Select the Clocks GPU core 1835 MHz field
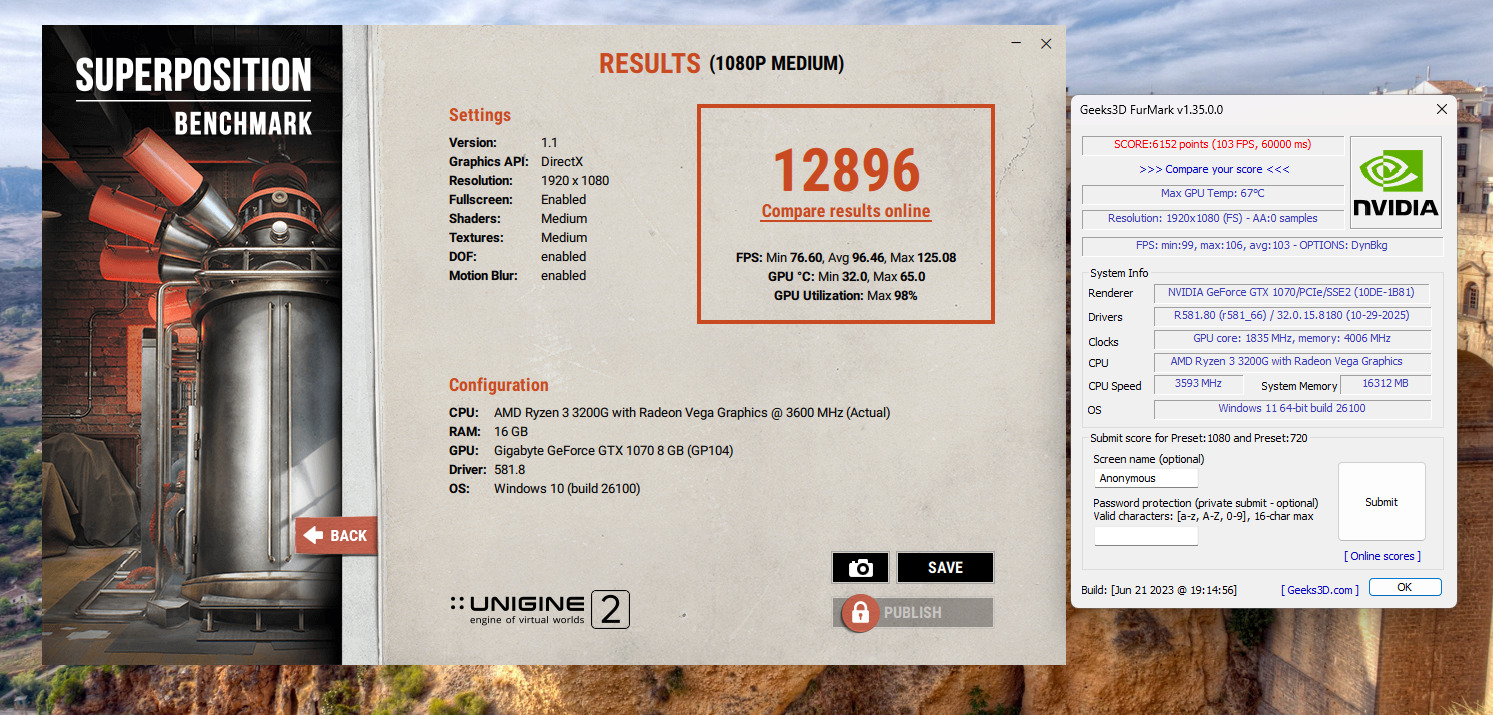This screenshot has width=1493, height=715. coord(1292,340)
